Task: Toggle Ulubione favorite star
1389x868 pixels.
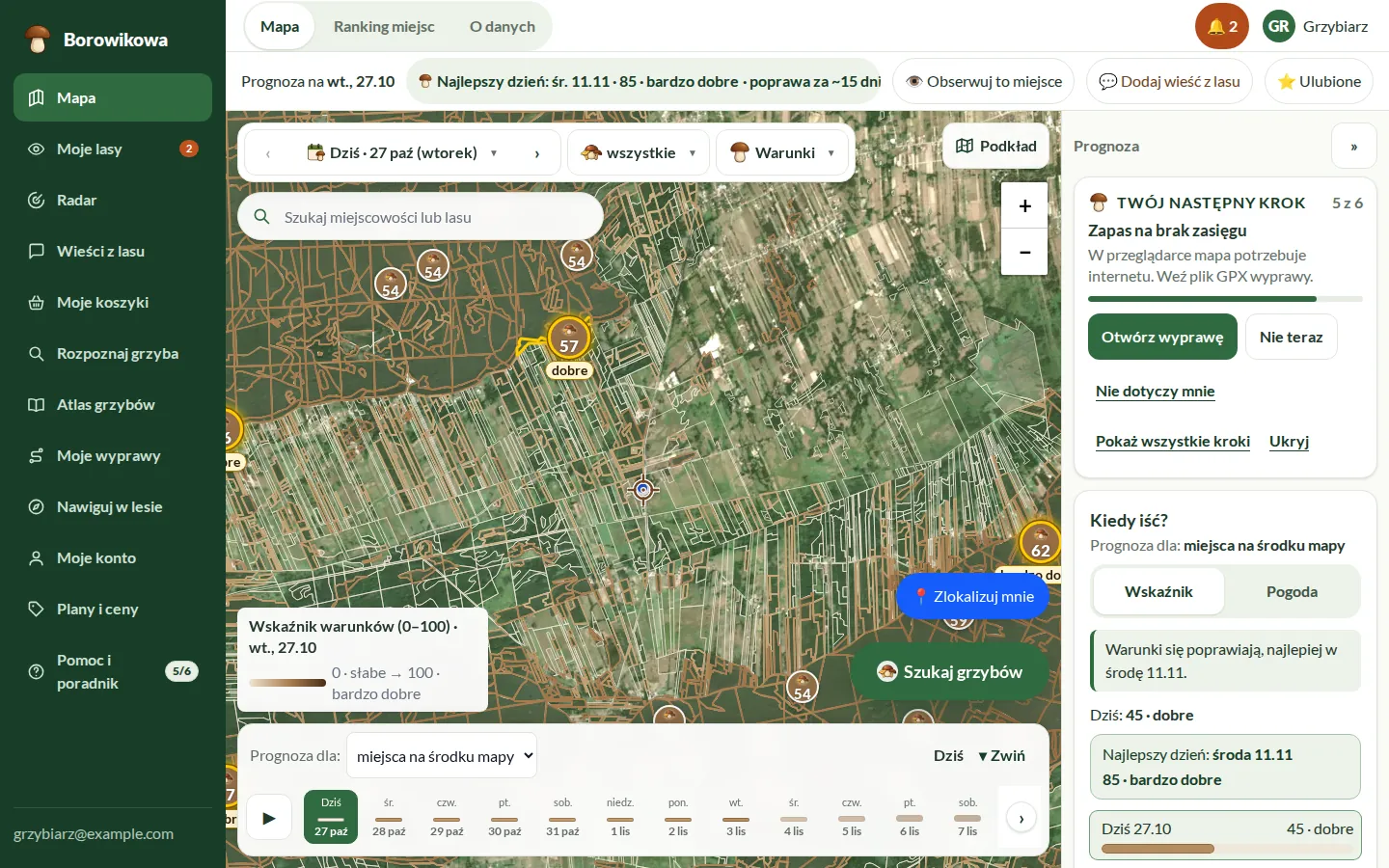Action: [x=1319, y=81]
